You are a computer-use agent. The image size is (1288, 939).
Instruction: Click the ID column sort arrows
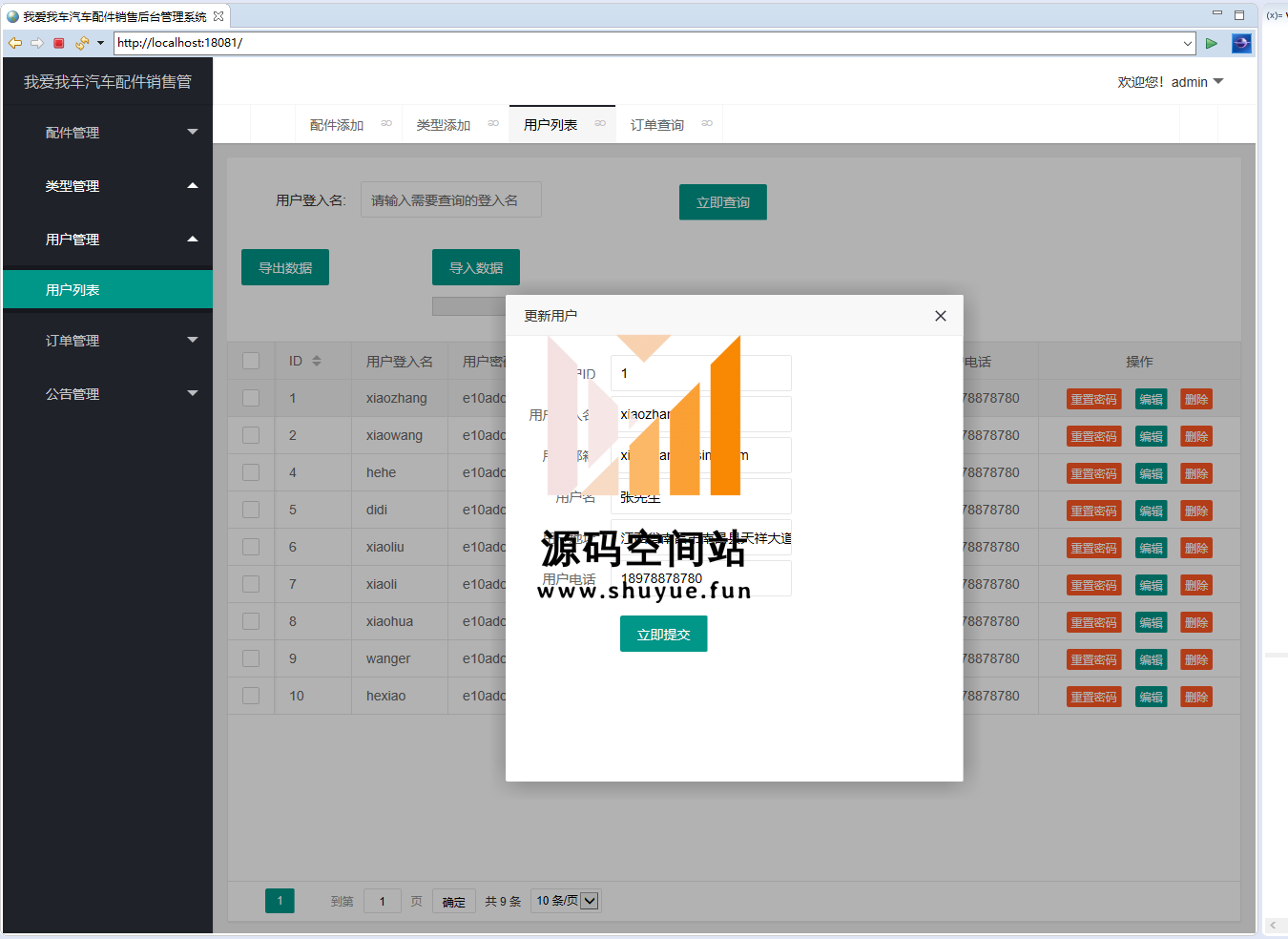pos(317,361)
